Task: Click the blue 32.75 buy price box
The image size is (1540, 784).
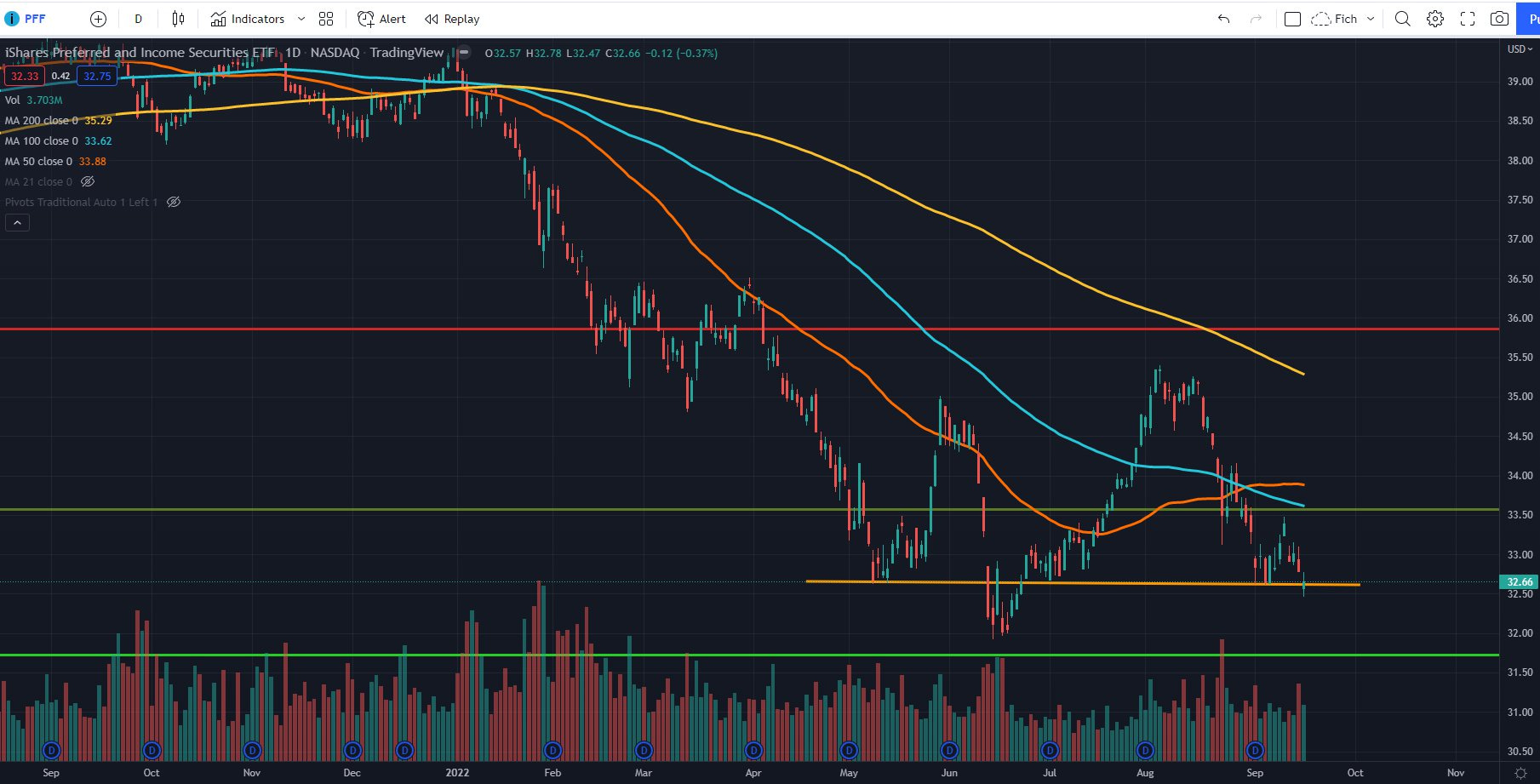Action: [x=97, y=76]
